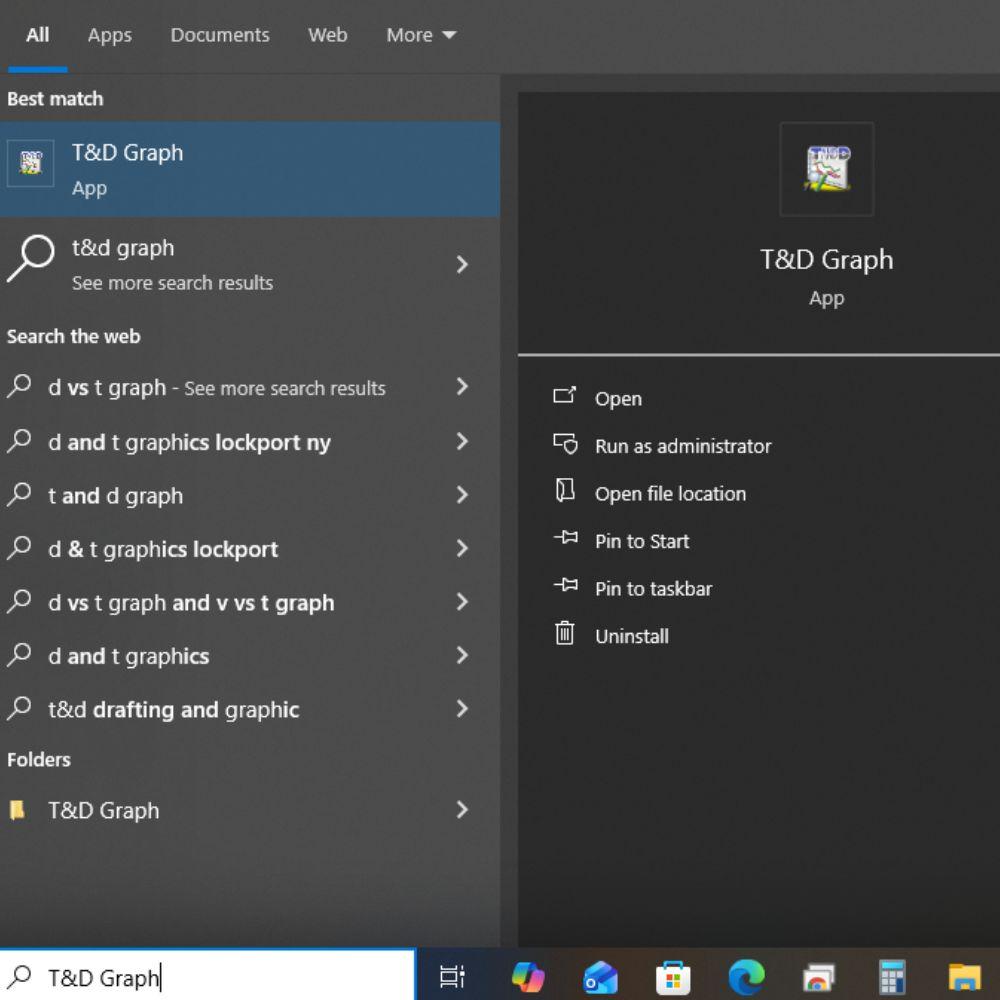1000x1000 pixels.
Task: Open Microsoft Store from the taskbar
Action: [673, 976]
